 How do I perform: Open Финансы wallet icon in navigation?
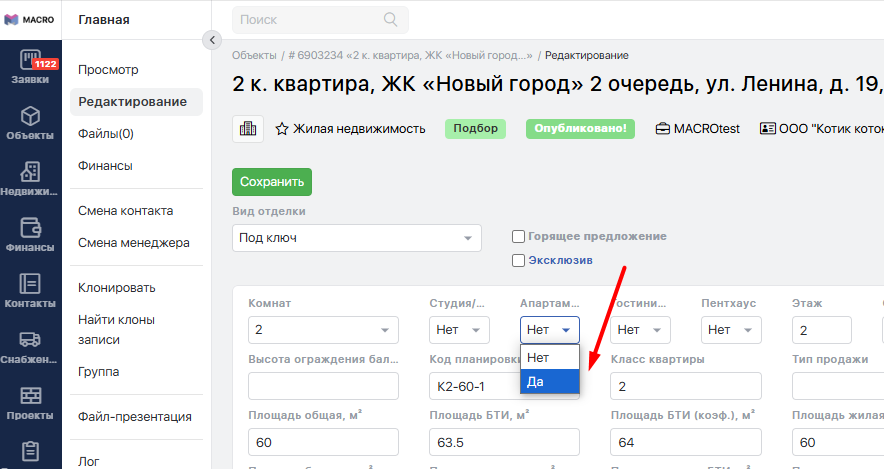[30, 234]
